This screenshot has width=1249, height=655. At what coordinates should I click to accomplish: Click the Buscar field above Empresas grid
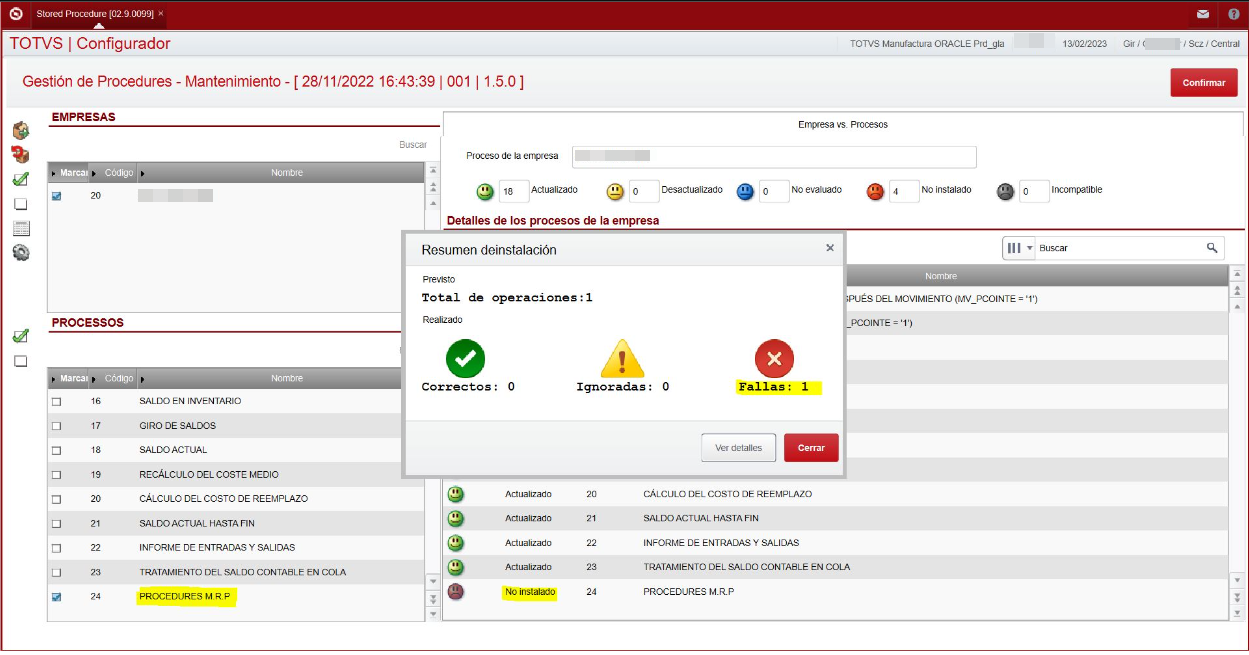click(x=413, y=145)
